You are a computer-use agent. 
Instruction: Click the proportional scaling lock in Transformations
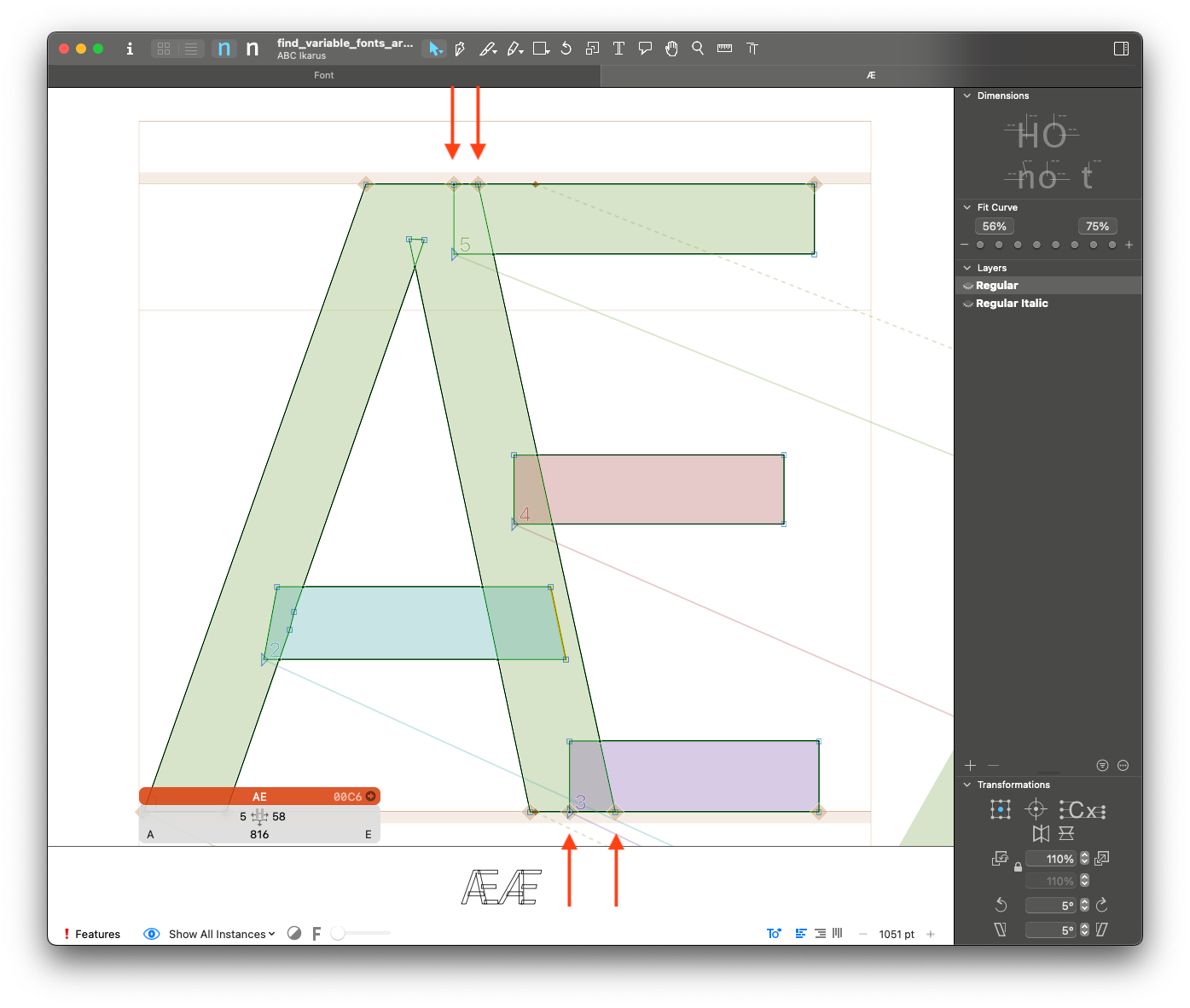(x=1019, y=867)
